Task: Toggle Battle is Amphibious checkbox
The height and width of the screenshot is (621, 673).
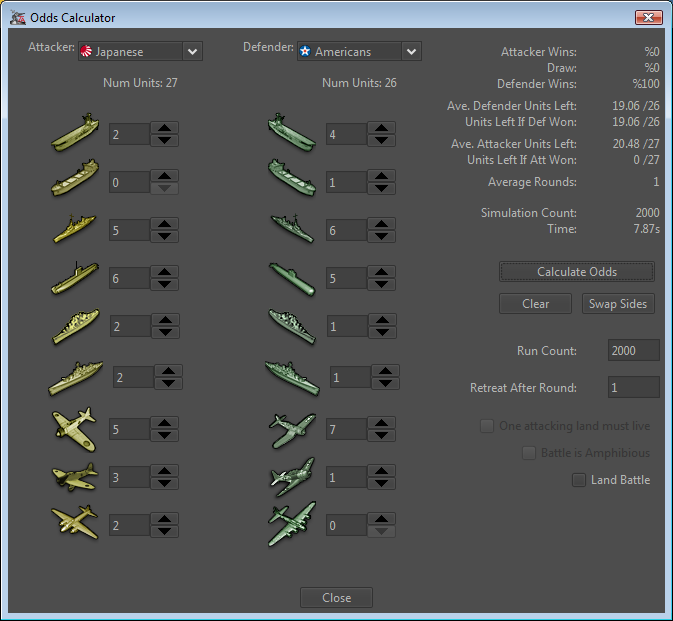Action: (x=529, y=453)
